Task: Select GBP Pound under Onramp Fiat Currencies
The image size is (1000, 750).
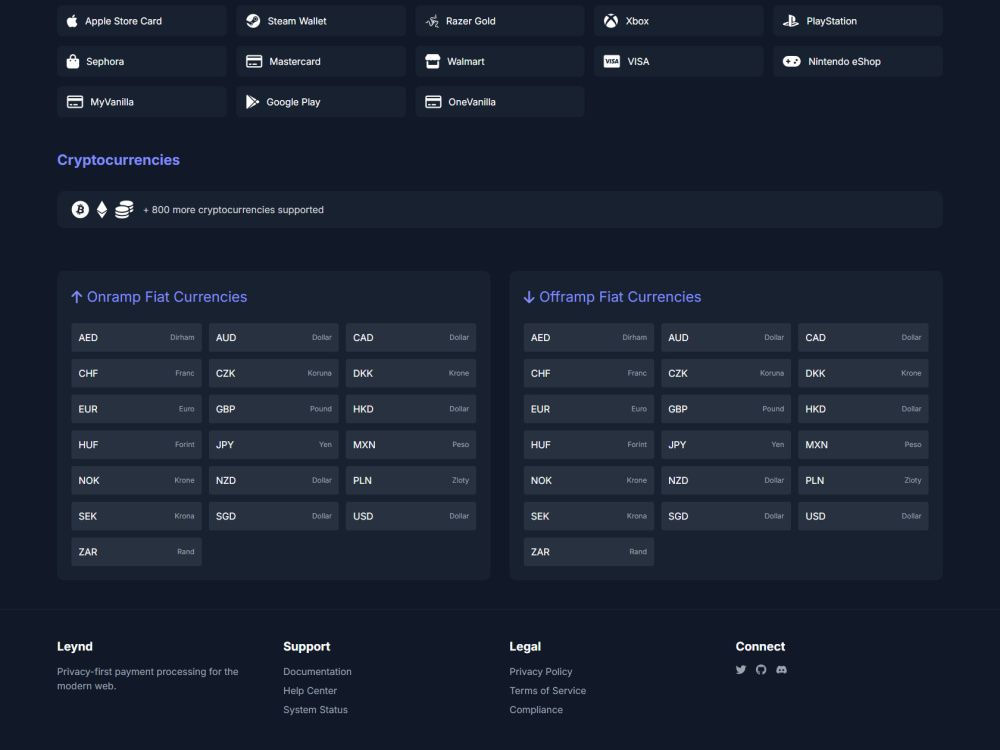Action: (274, 409)
